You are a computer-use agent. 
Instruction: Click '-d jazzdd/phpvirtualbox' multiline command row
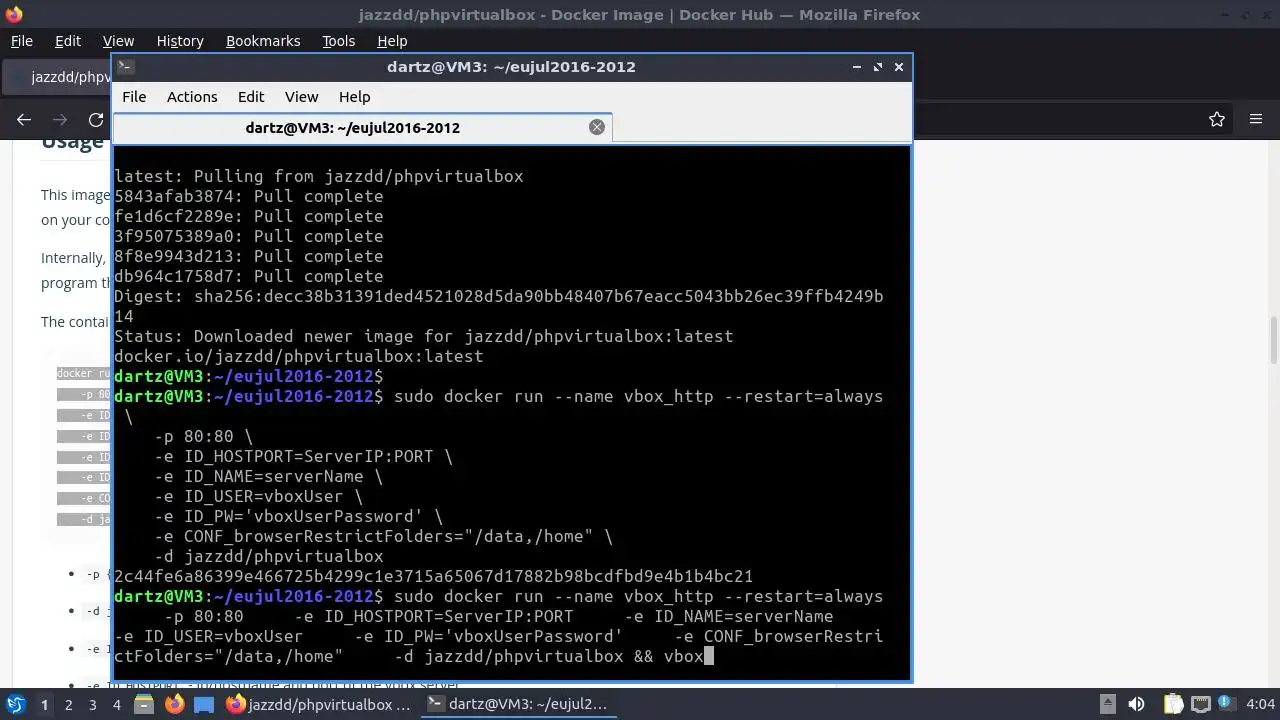269,556
